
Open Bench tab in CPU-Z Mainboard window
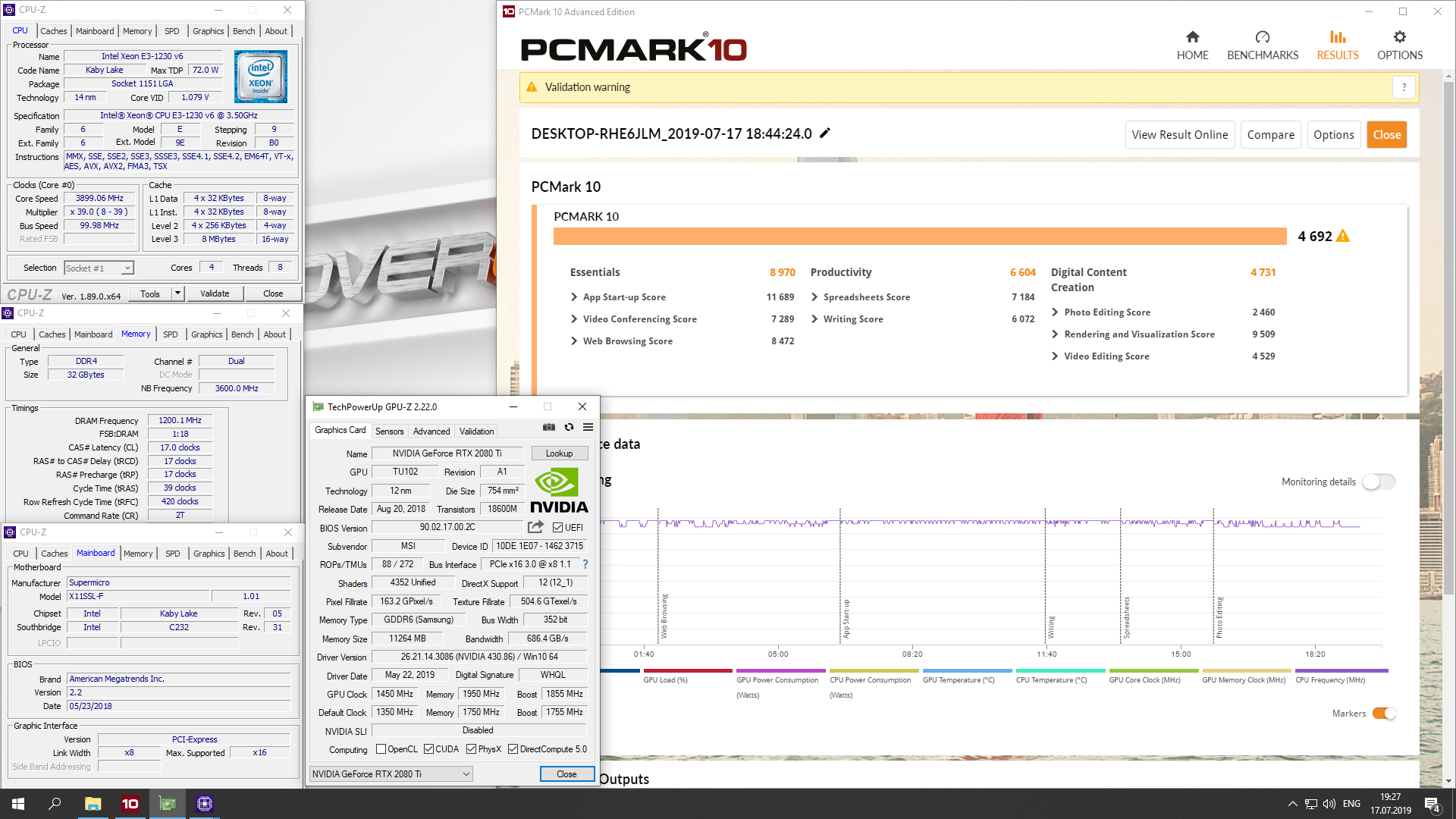click(244, 554)
